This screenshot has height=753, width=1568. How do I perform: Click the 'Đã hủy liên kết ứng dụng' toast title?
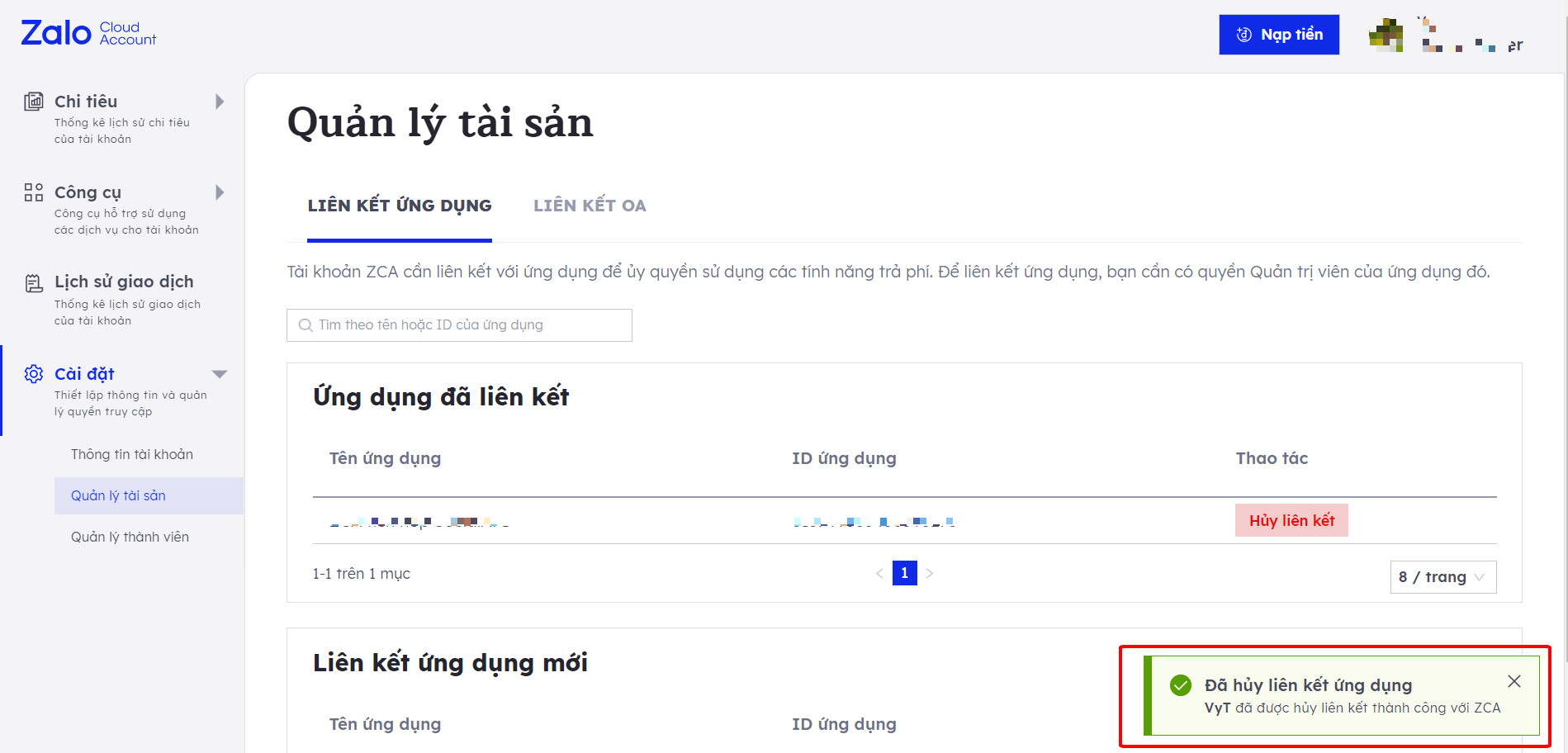coord(1308,685)
